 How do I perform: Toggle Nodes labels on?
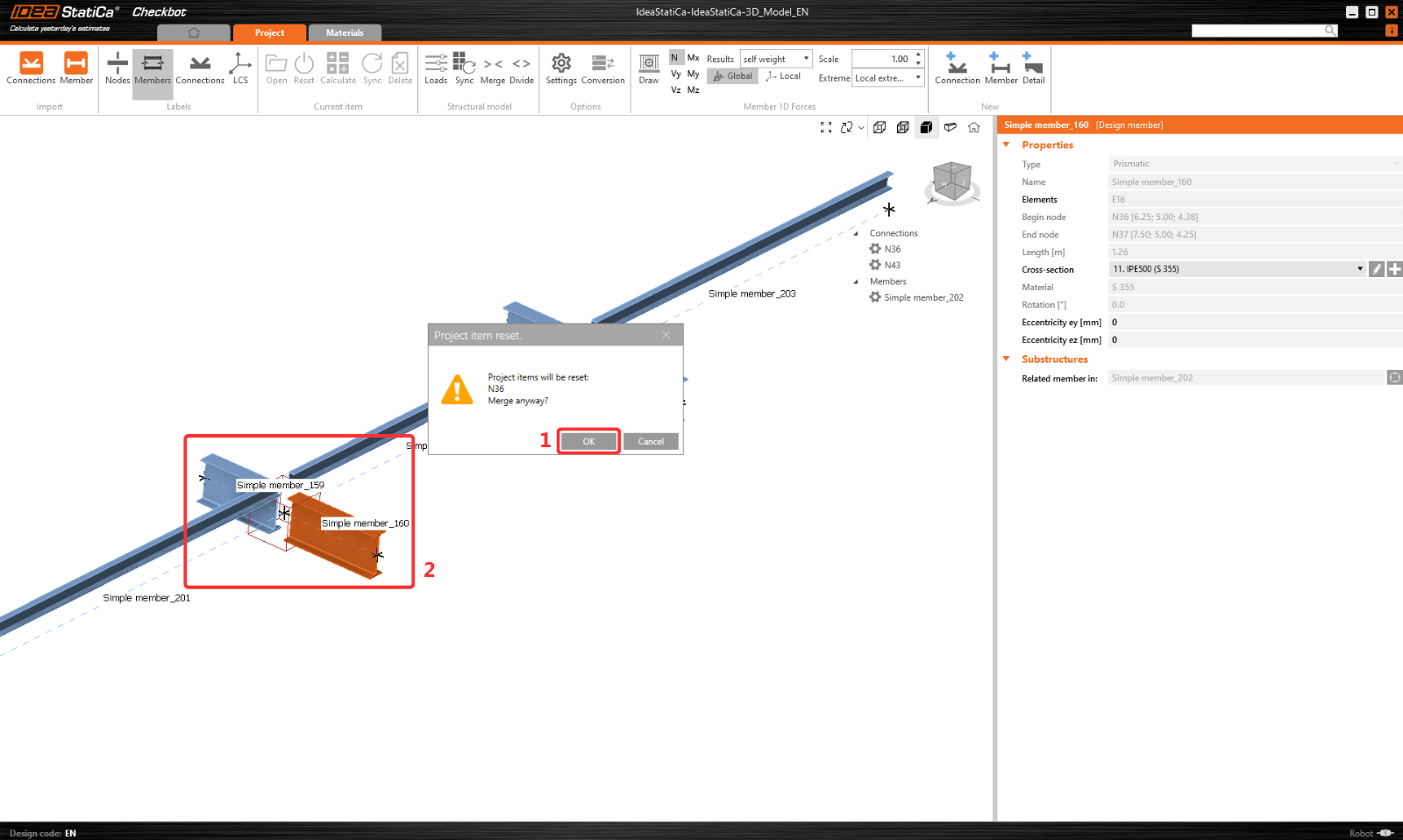pos(118,68)
